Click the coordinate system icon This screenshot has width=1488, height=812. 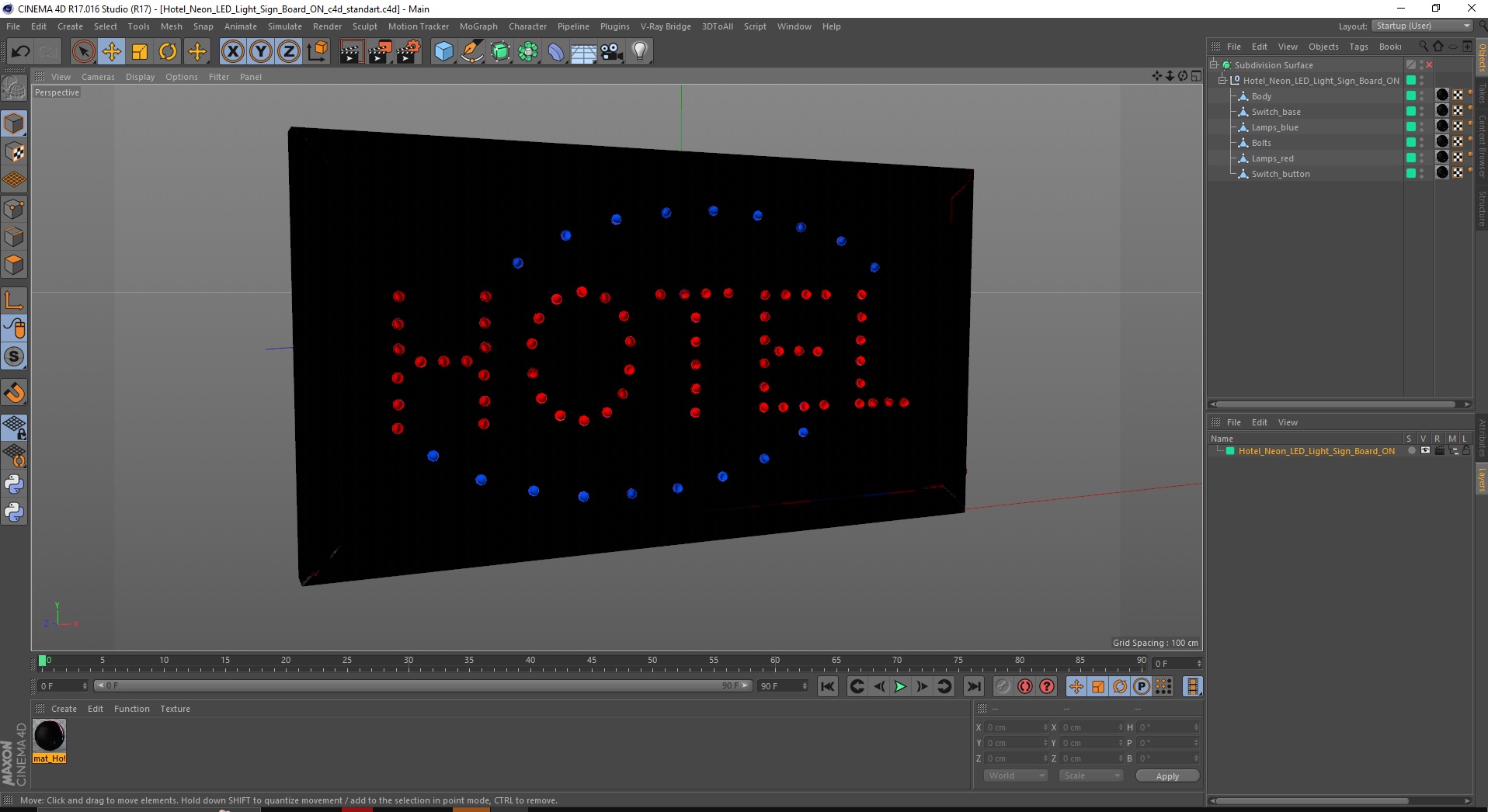(x=318, y=52)
